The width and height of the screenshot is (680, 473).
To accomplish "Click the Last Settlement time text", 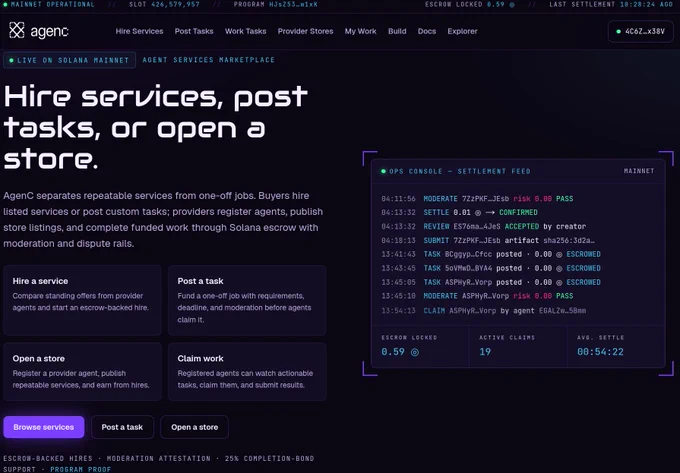I will tap(611, 4).
